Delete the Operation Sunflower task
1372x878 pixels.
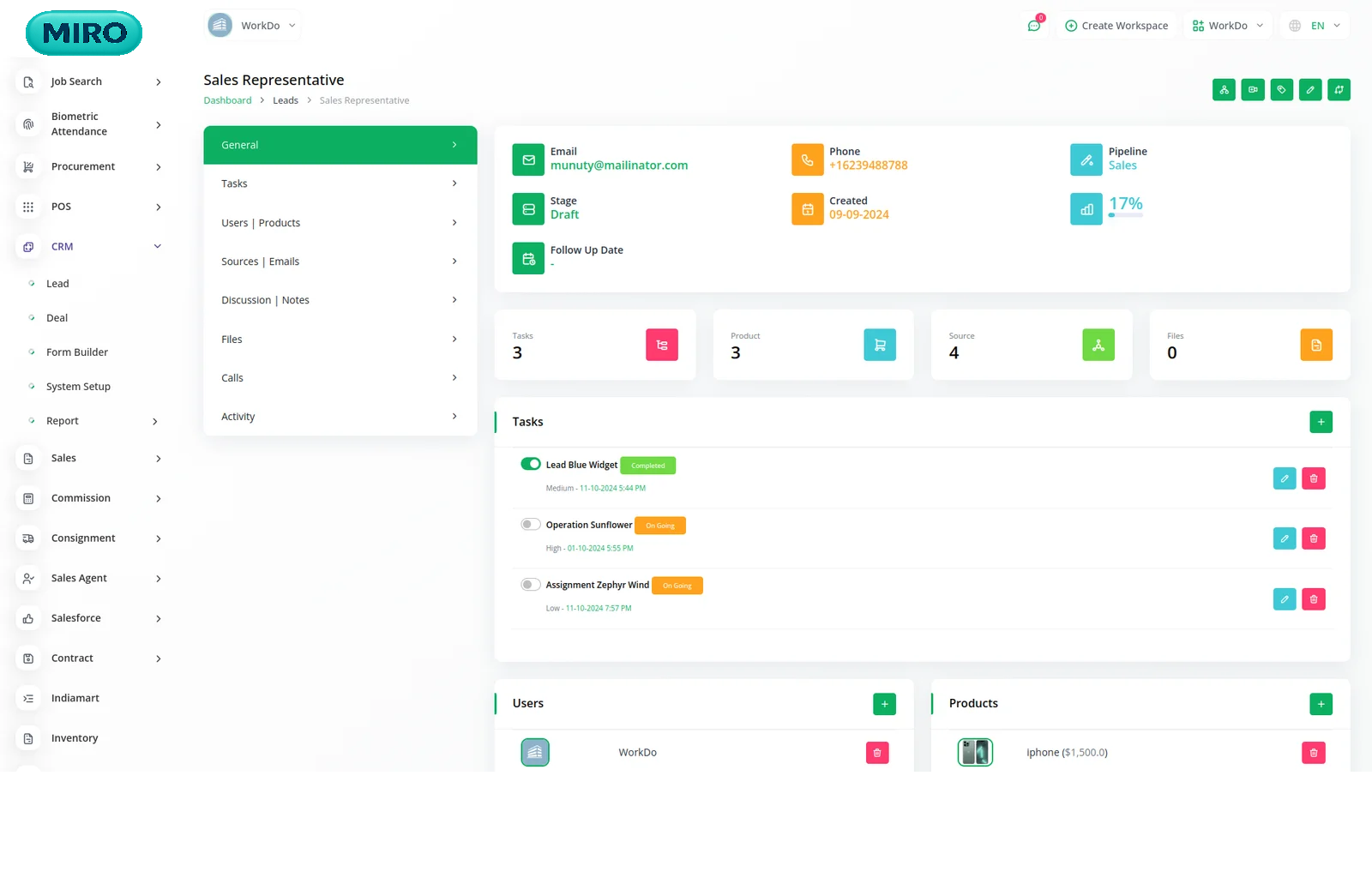1313,538
